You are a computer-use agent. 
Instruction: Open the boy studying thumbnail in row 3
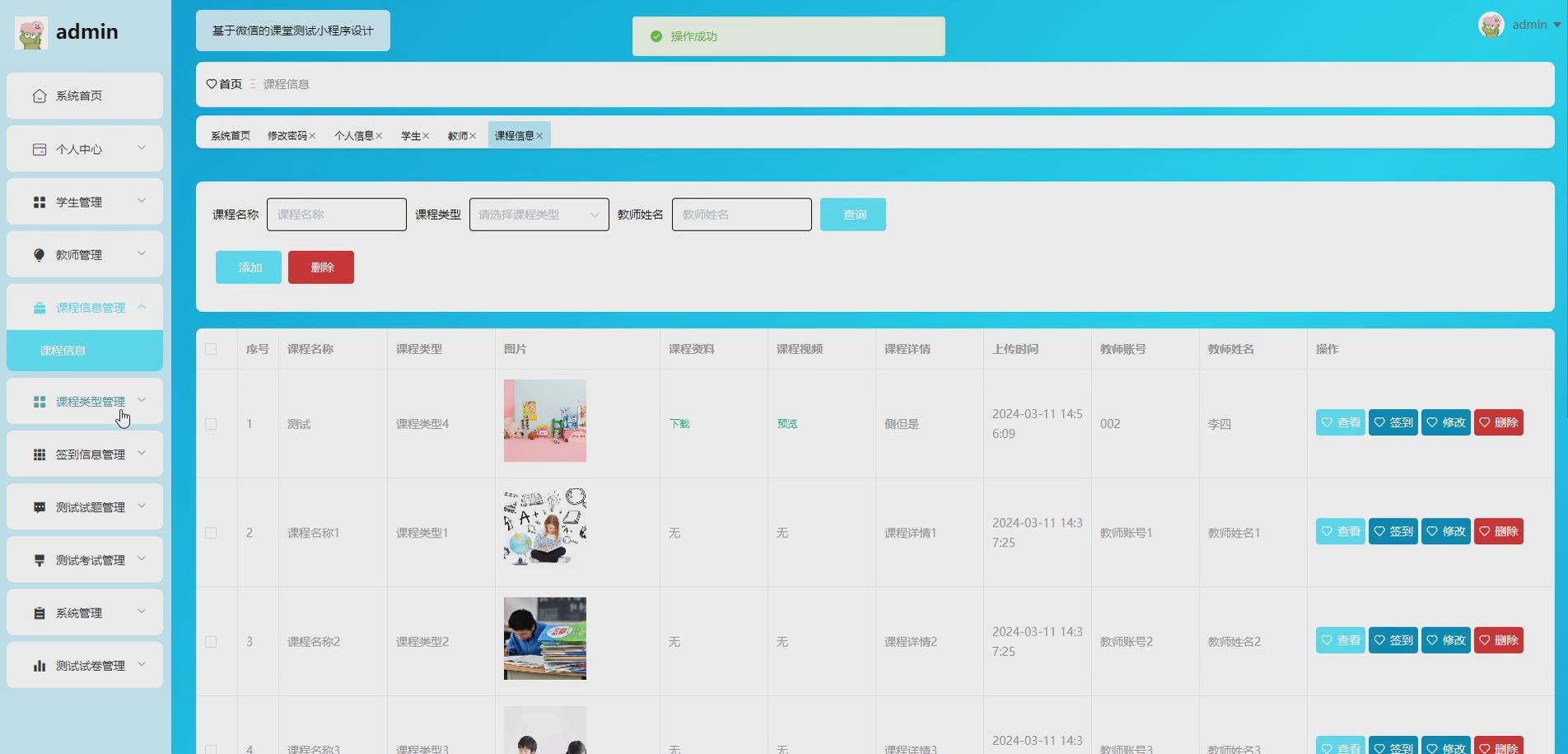[545, 639]
